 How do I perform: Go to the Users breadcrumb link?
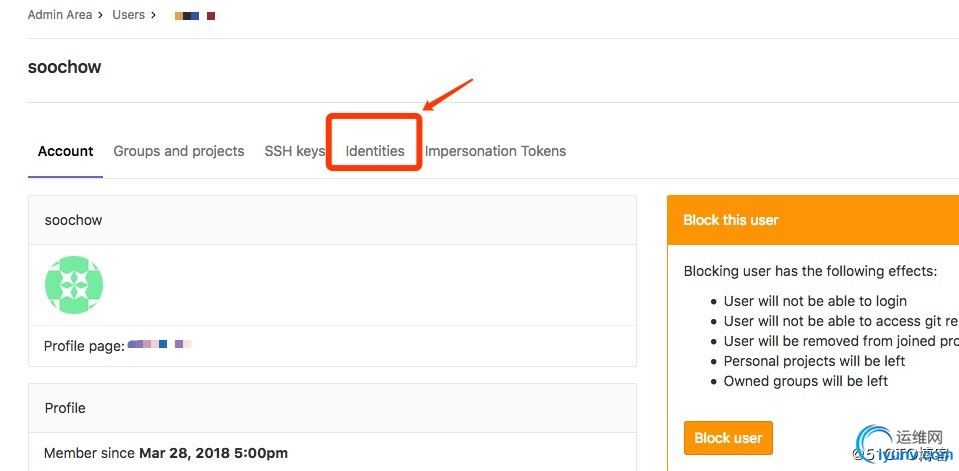(128, 15)
